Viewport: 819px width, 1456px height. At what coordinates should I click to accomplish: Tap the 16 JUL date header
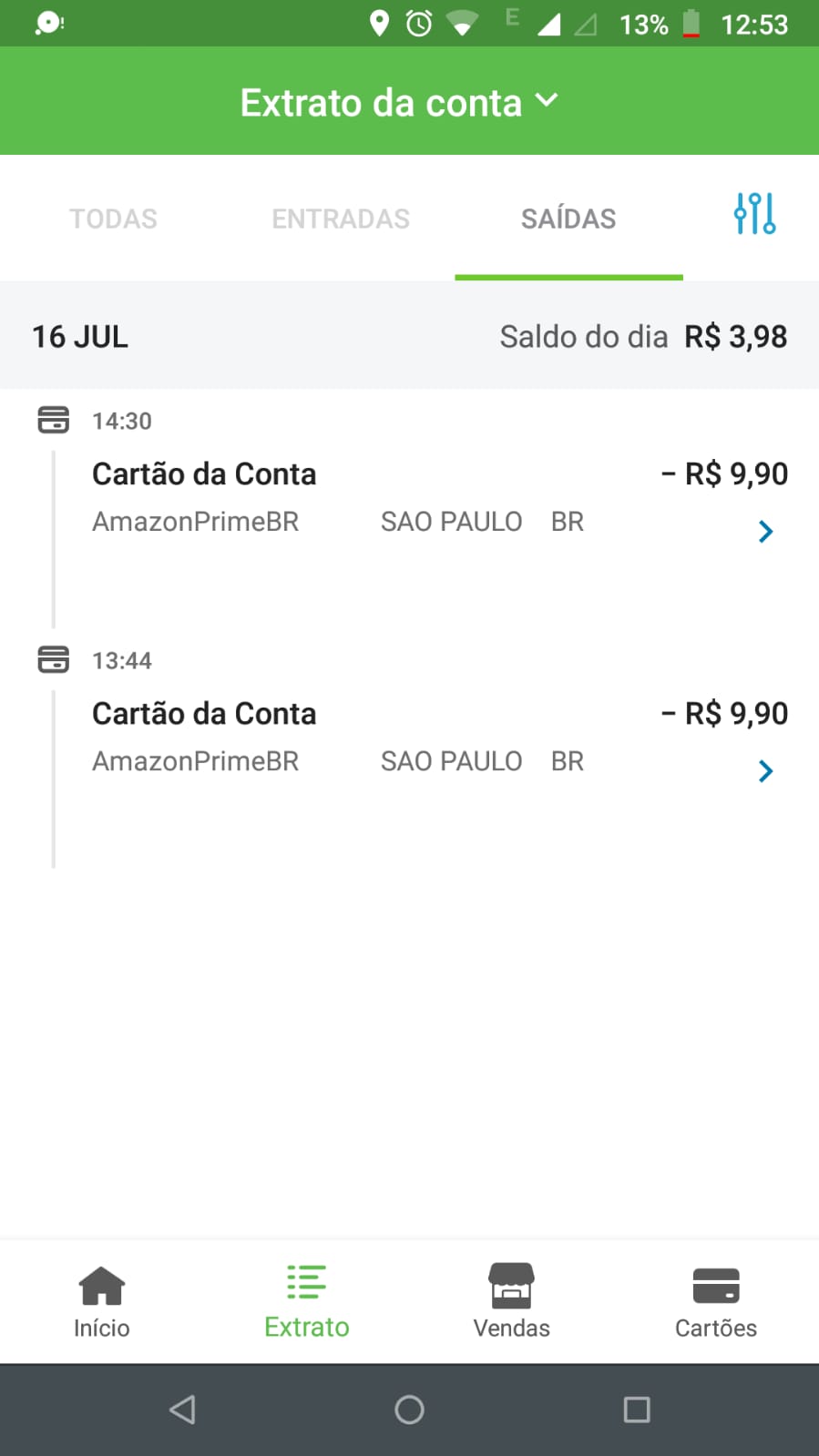80,337
